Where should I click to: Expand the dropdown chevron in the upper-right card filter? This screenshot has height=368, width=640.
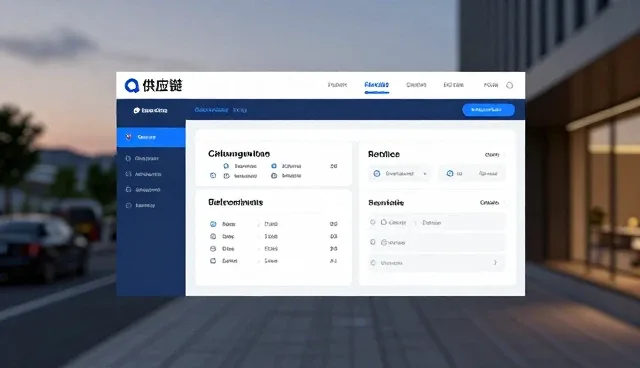425,174
